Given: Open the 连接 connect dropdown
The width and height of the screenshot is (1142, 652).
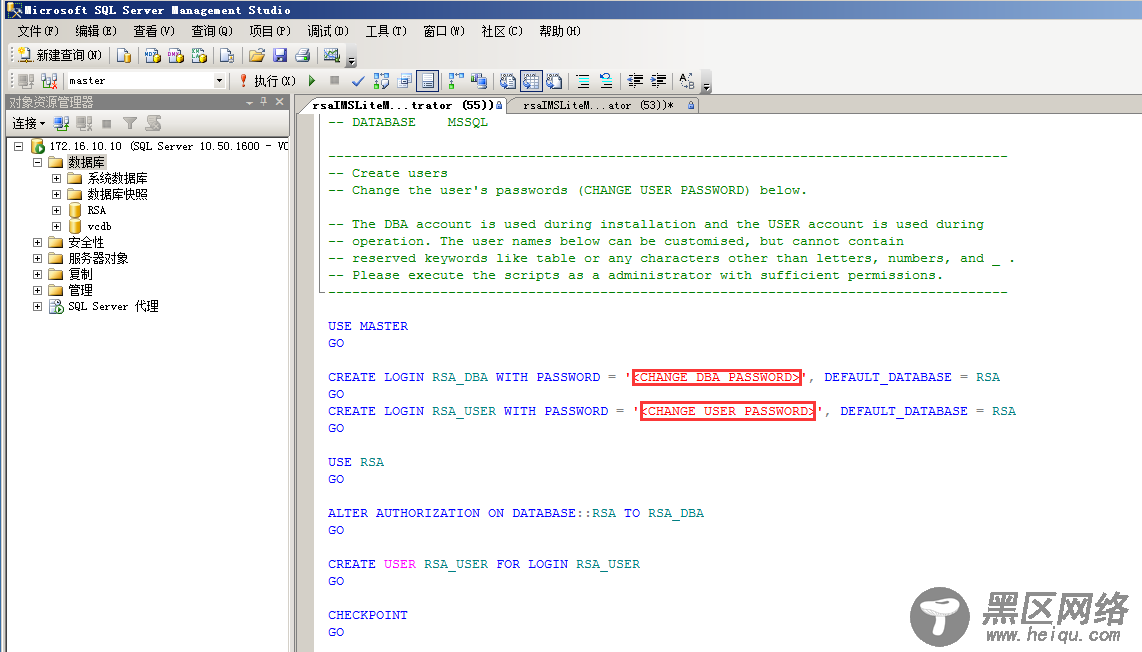Looking at the screenshot, I should 28,123.
